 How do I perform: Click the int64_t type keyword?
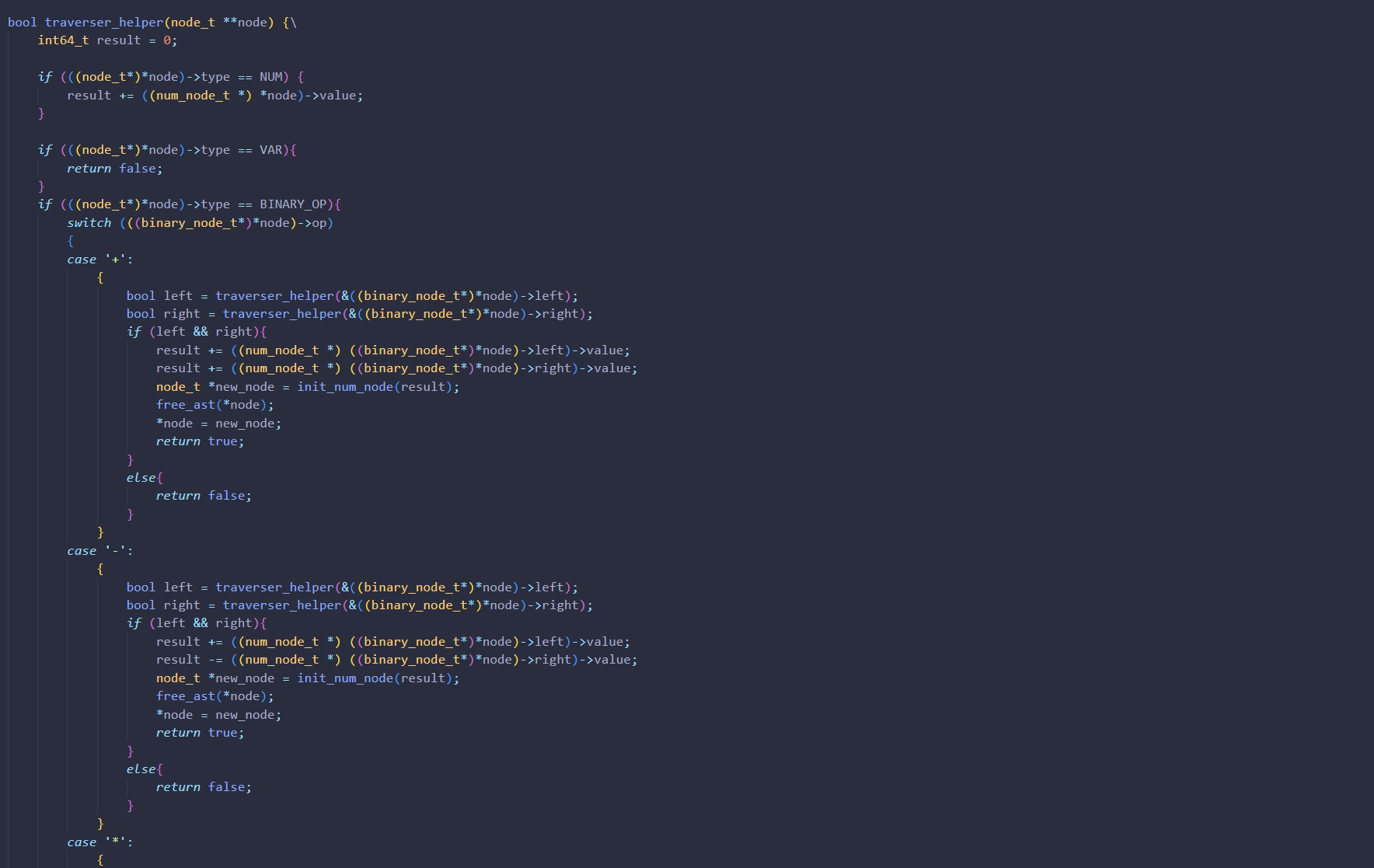63,40
